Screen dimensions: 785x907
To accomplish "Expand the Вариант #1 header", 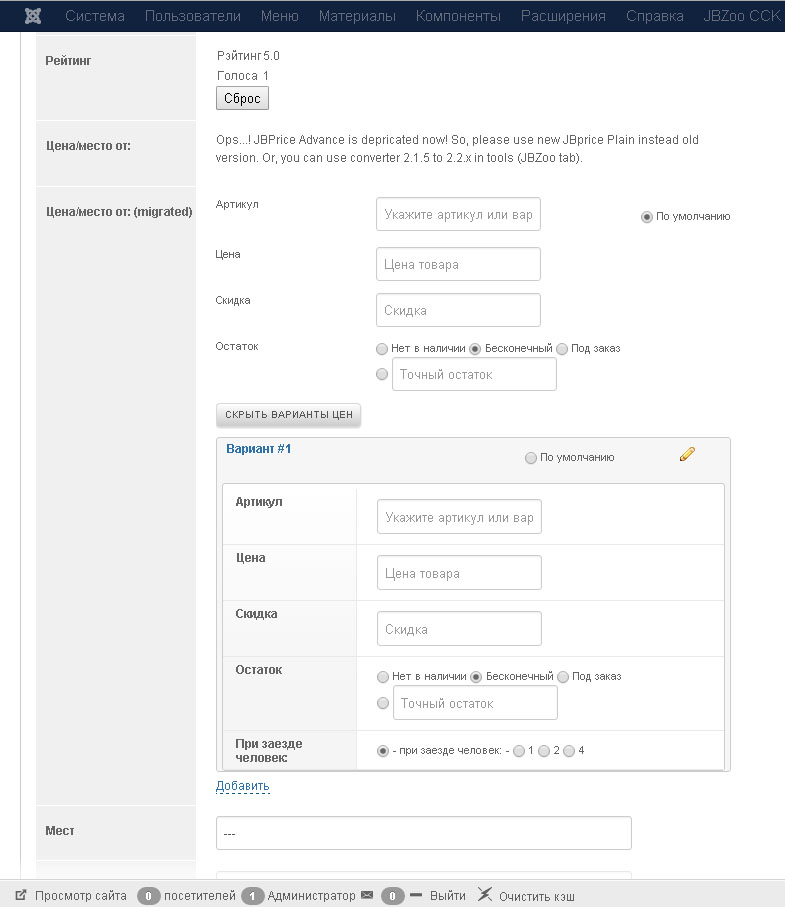I will [259, 449].
